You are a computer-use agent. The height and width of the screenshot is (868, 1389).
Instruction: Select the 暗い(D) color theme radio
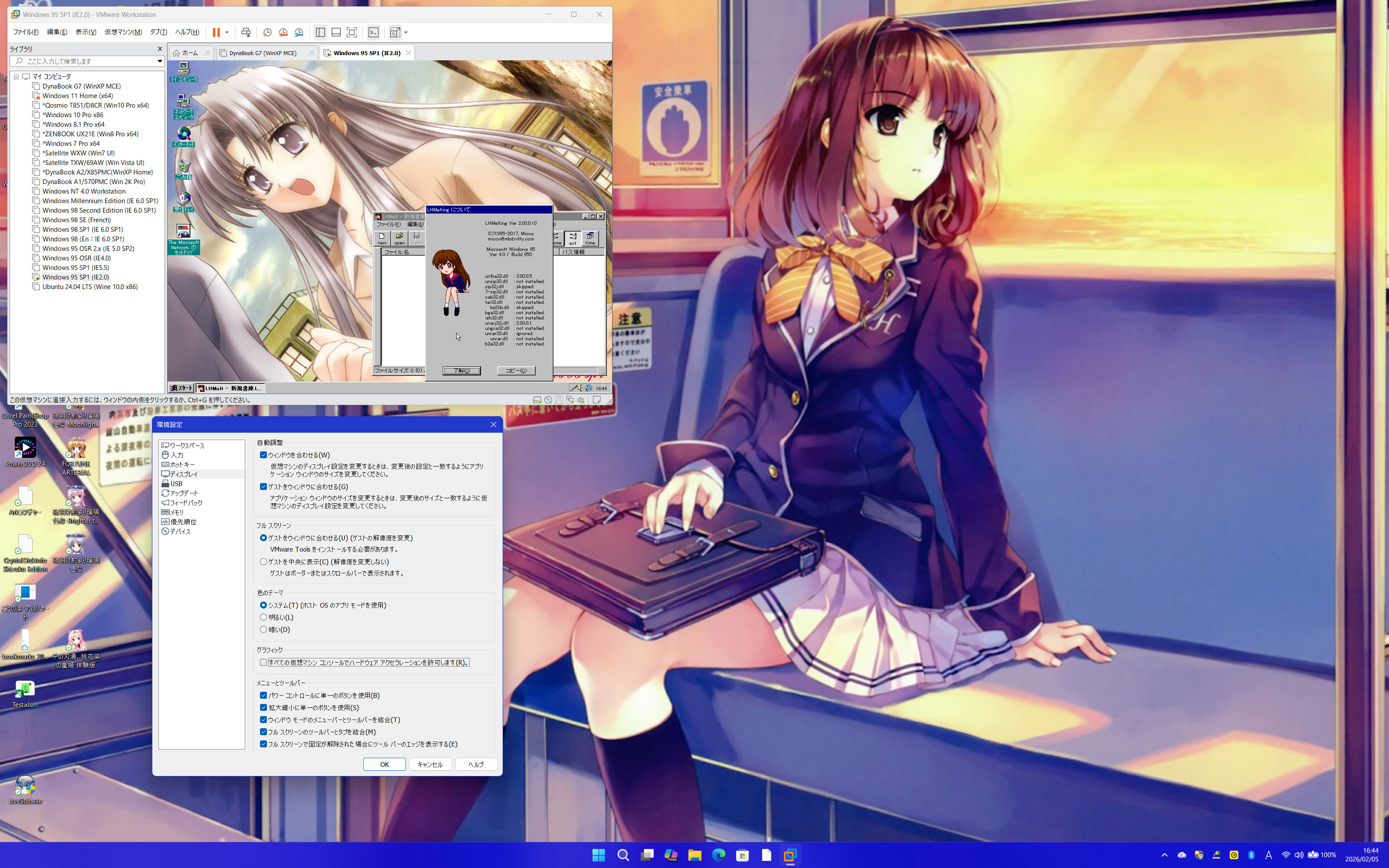(263, 629)
